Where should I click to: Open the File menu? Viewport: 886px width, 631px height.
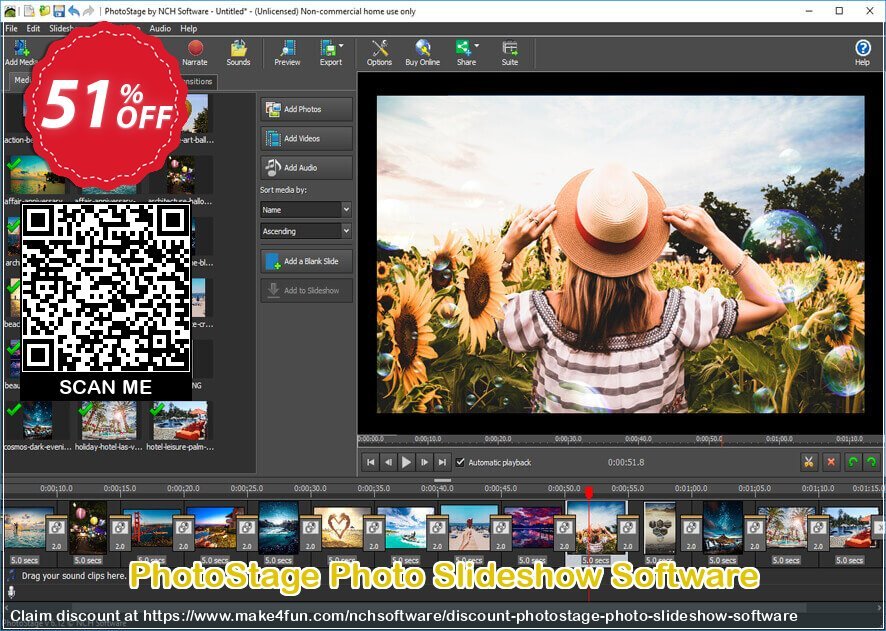pyautogui.click(x=11, y=28)
